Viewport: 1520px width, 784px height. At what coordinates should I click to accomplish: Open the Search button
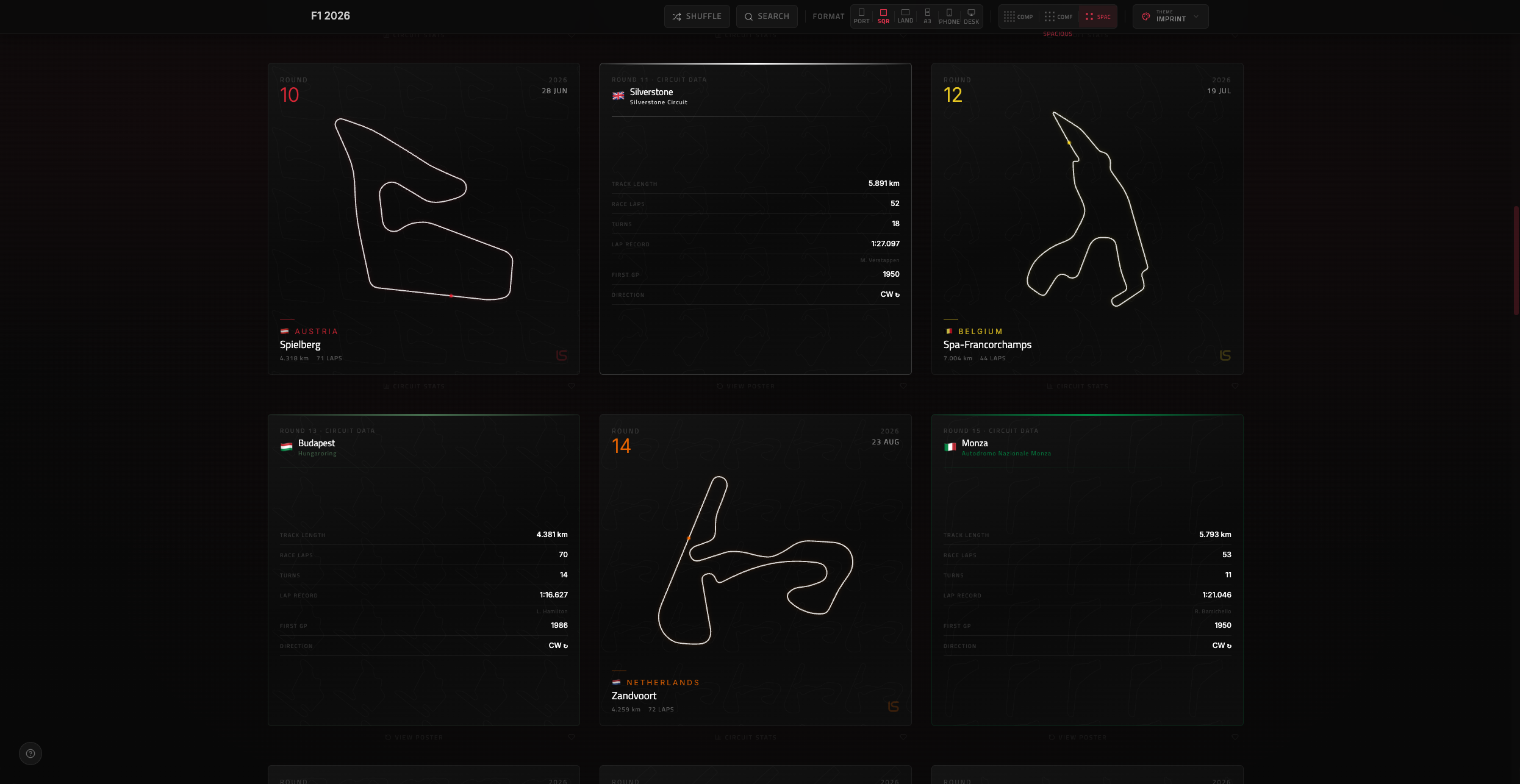click(x=767, y=16)
